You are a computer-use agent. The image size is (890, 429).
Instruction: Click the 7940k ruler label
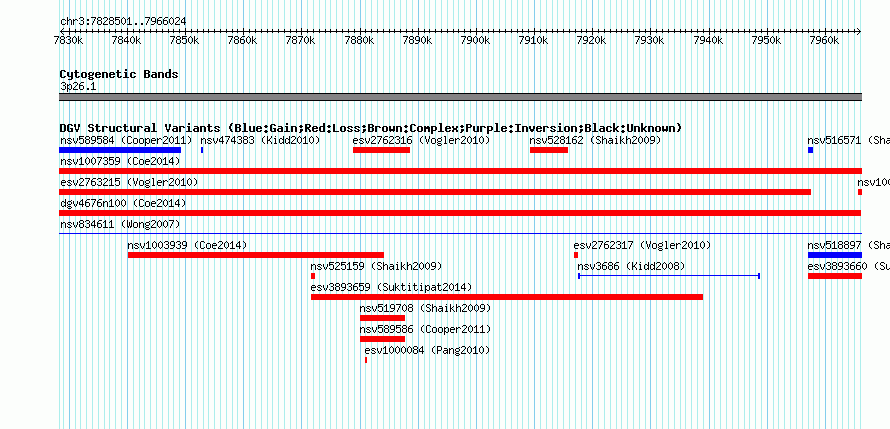click(x=708, y=40)
